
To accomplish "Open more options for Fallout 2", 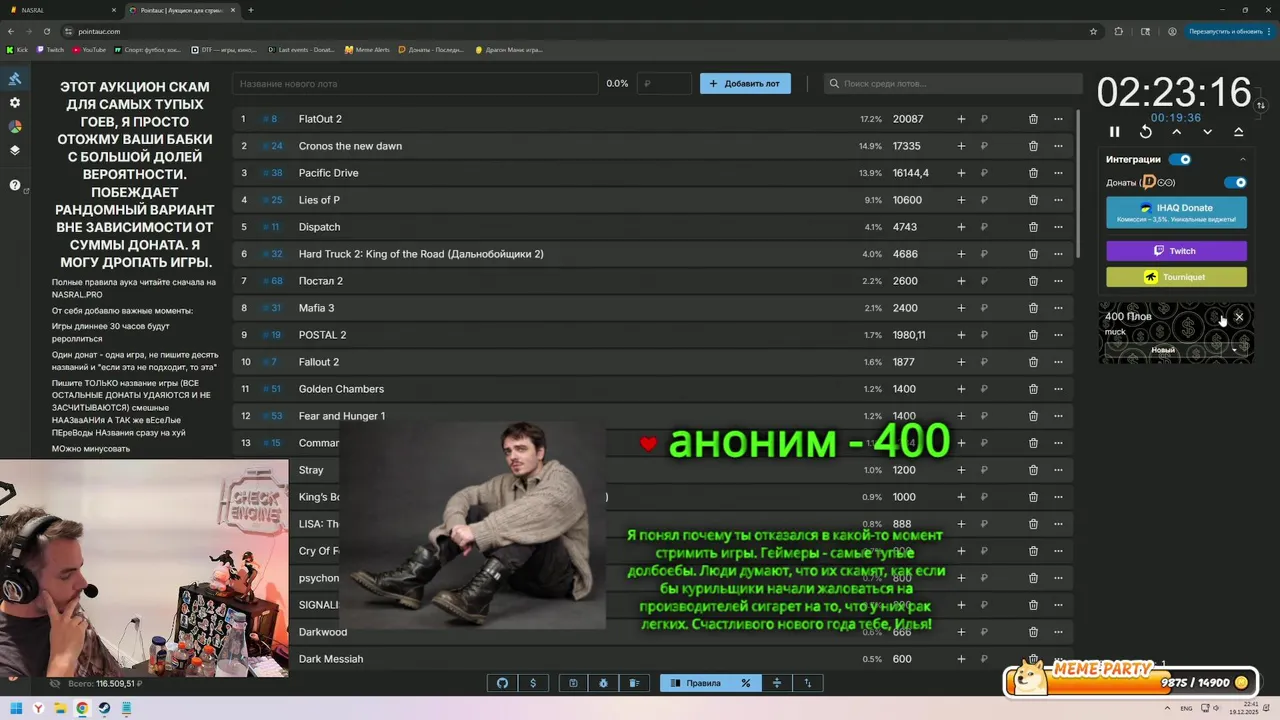I will pyautogui.click(x=1058, y=362).
